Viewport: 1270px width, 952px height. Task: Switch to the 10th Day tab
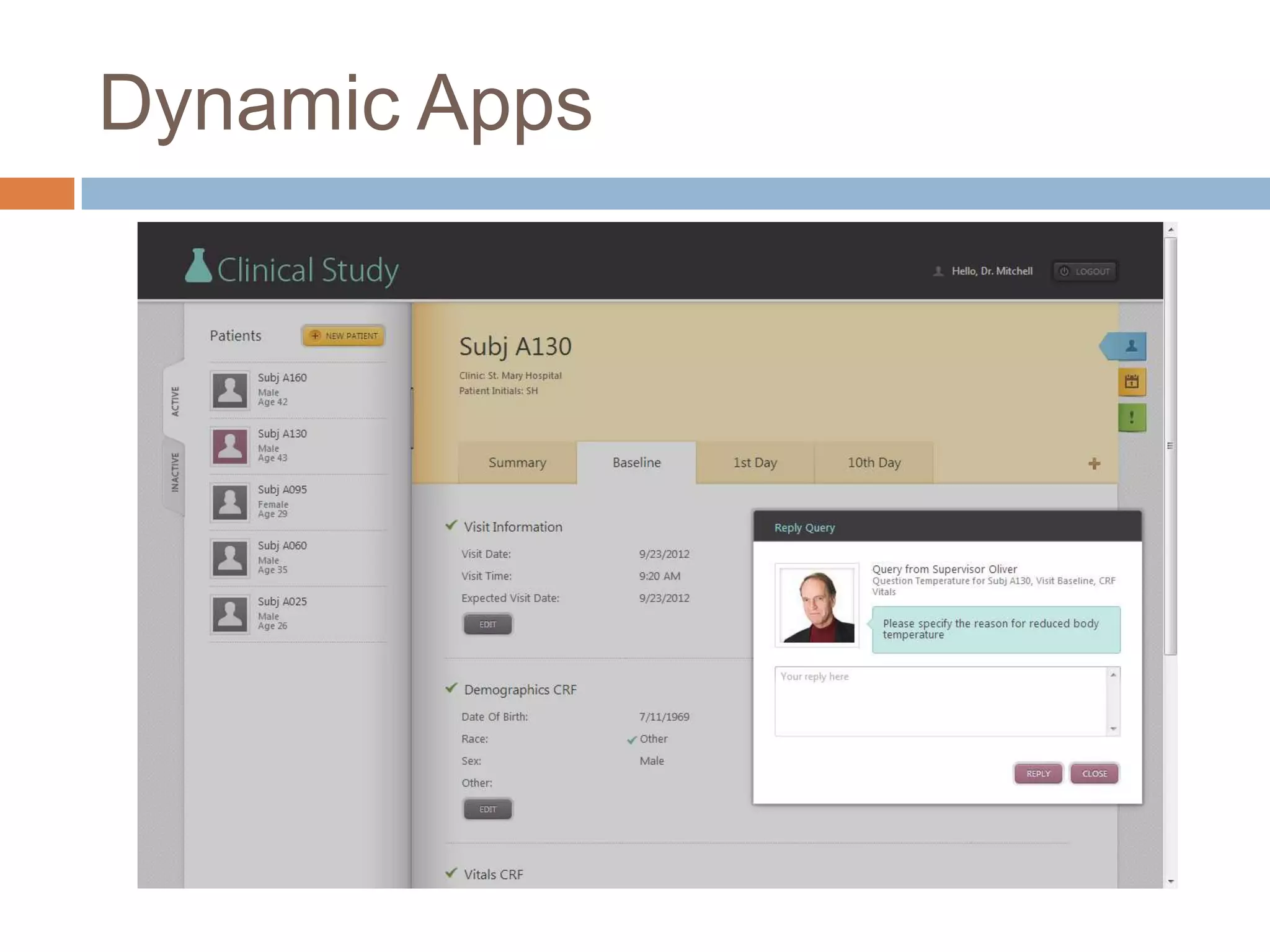(874, 463)
